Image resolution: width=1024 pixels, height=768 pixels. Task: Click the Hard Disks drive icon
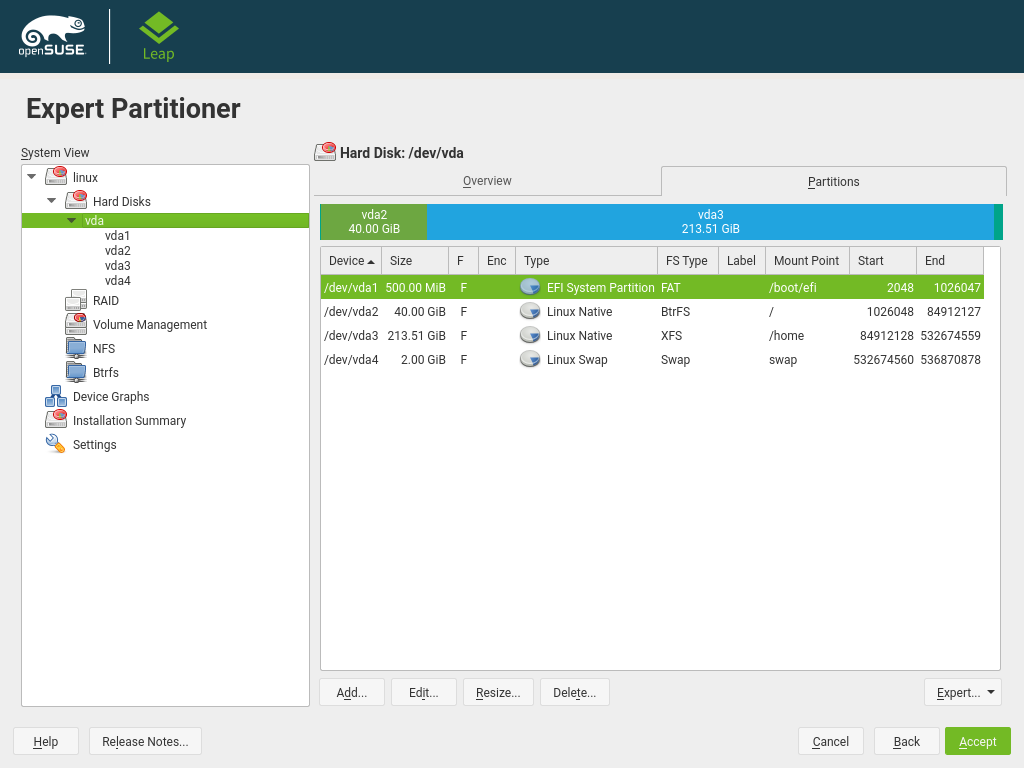click(76, 201)
